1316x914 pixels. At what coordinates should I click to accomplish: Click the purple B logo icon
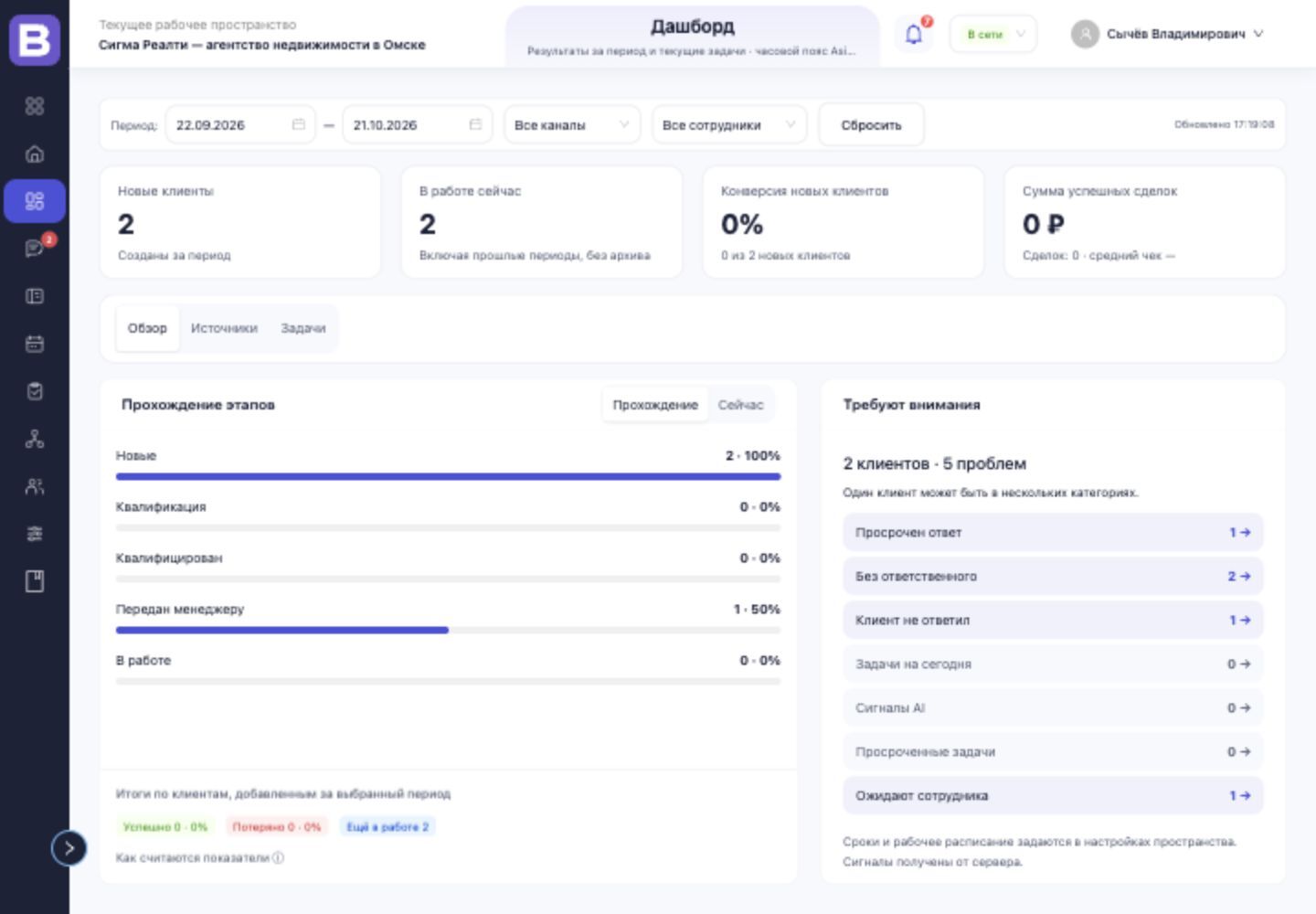pyautogui.click(x=35, y=40)
